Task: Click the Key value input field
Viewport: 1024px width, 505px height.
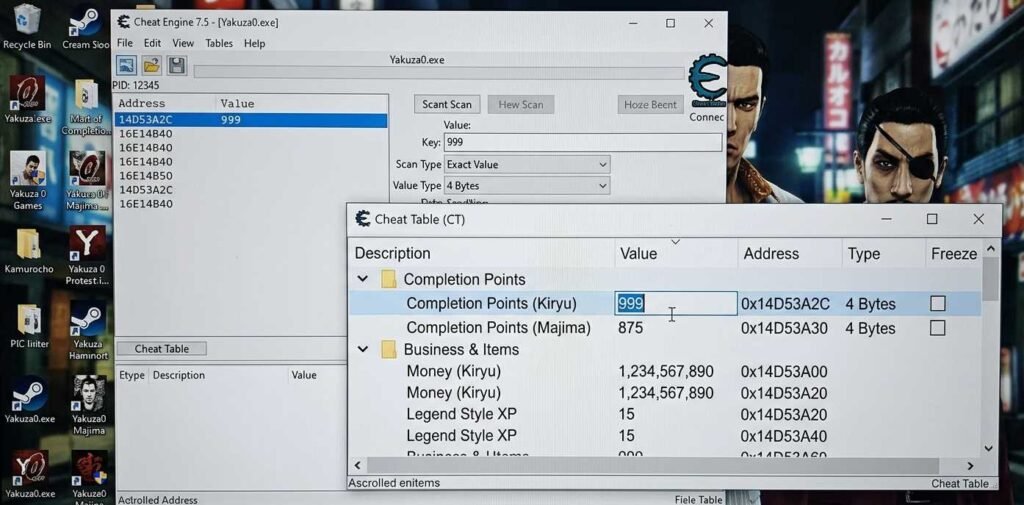Action: click(x=583, y=142)
